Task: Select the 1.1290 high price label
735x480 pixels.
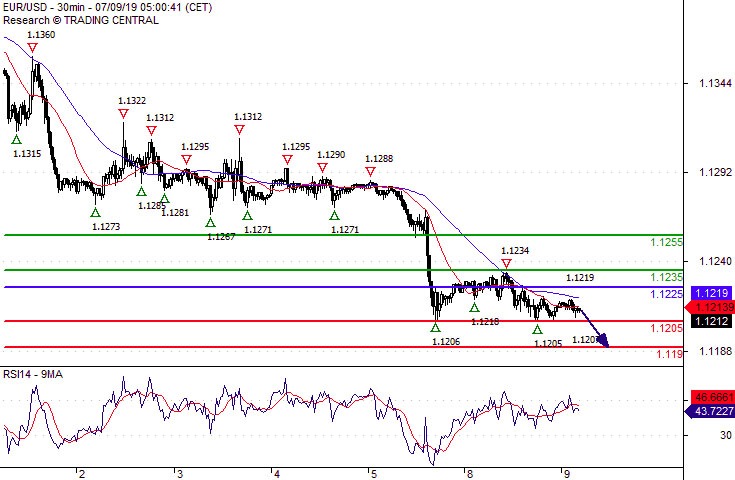Action: coord(331,155)
